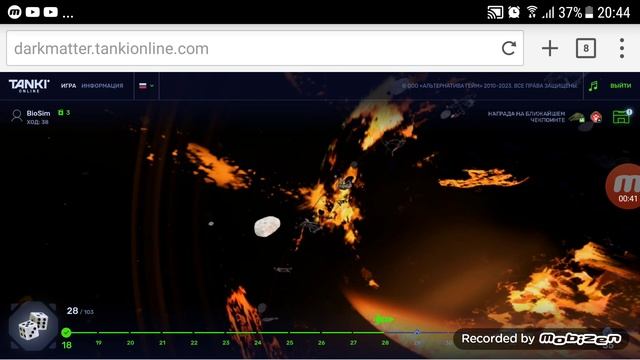The image size is (640, 360).
Task: Click the browser address bar URL
Action: (111, 49)
